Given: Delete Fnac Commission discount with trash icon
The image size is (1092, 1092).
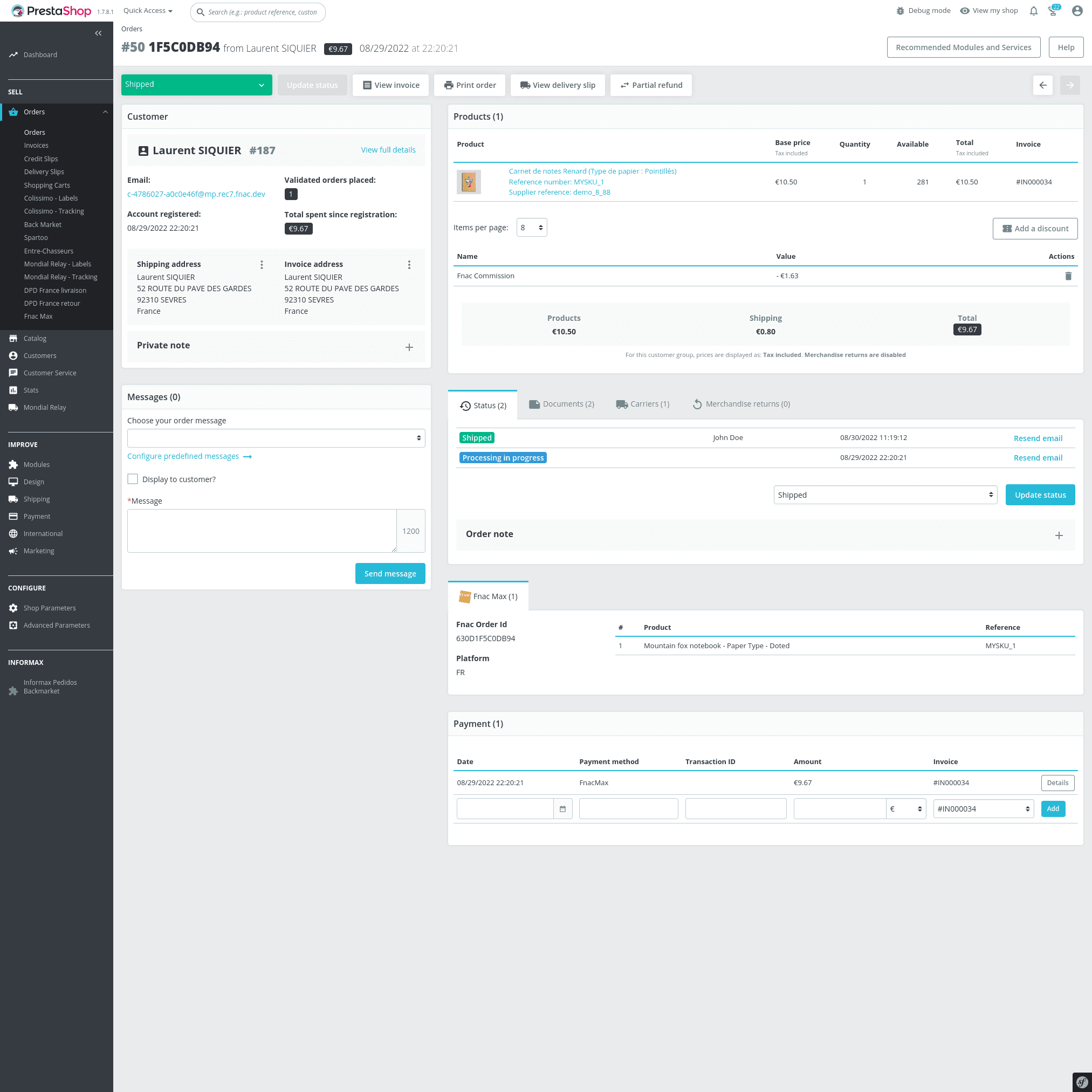Looking at the screenshot, I should point(1068,276).
